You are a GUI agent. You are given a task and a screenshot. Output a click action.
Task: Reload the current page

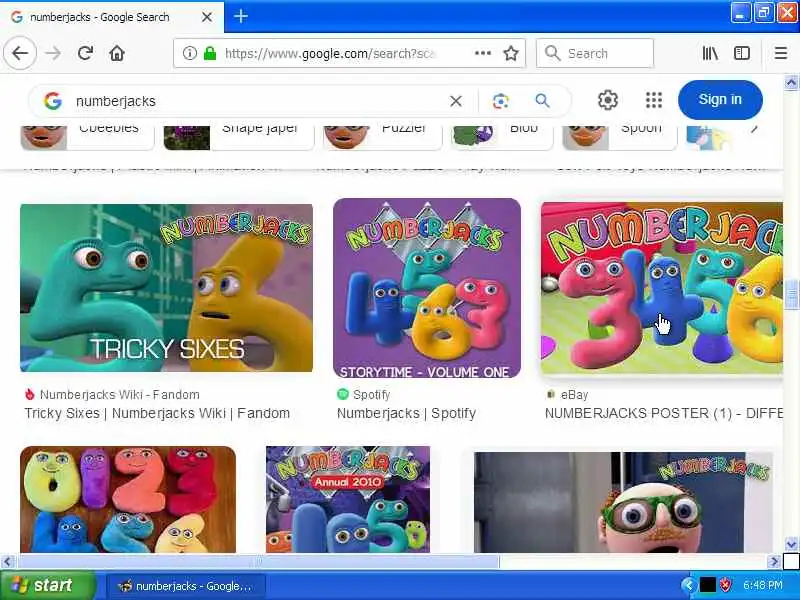[85, 53]
